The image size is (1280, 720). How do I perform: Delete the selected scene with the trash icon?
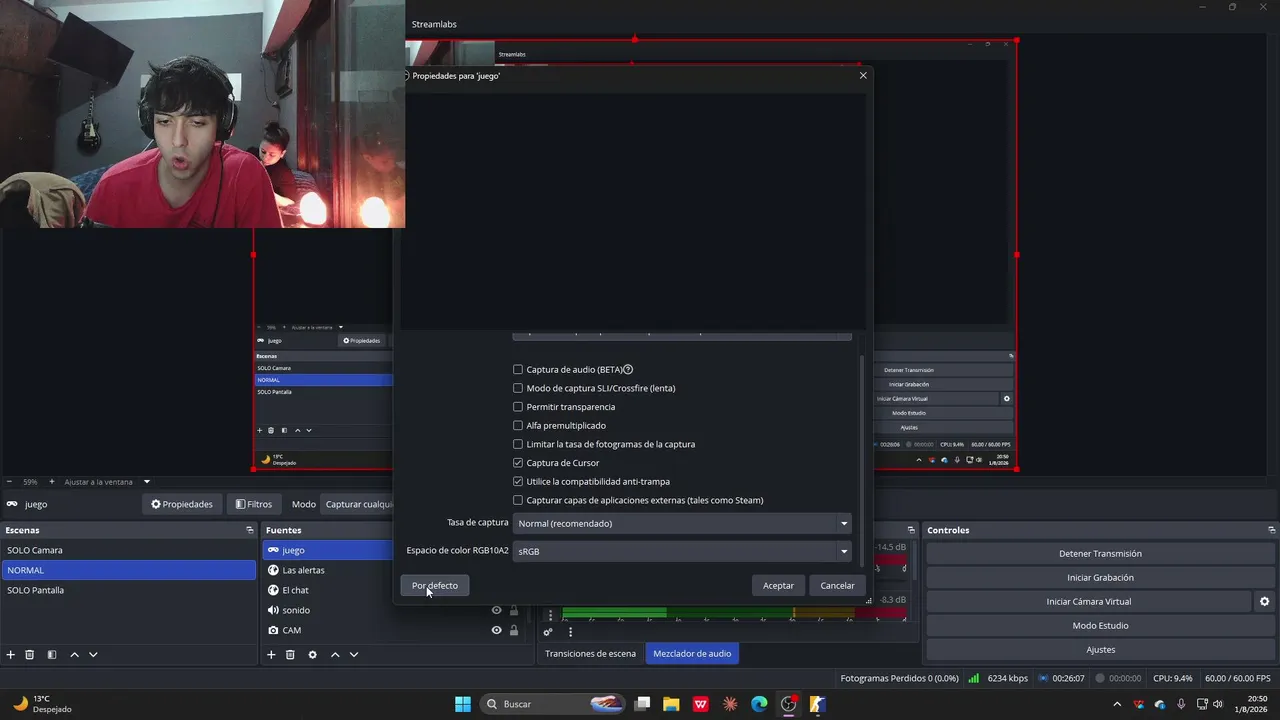click(x=30, y=655)
